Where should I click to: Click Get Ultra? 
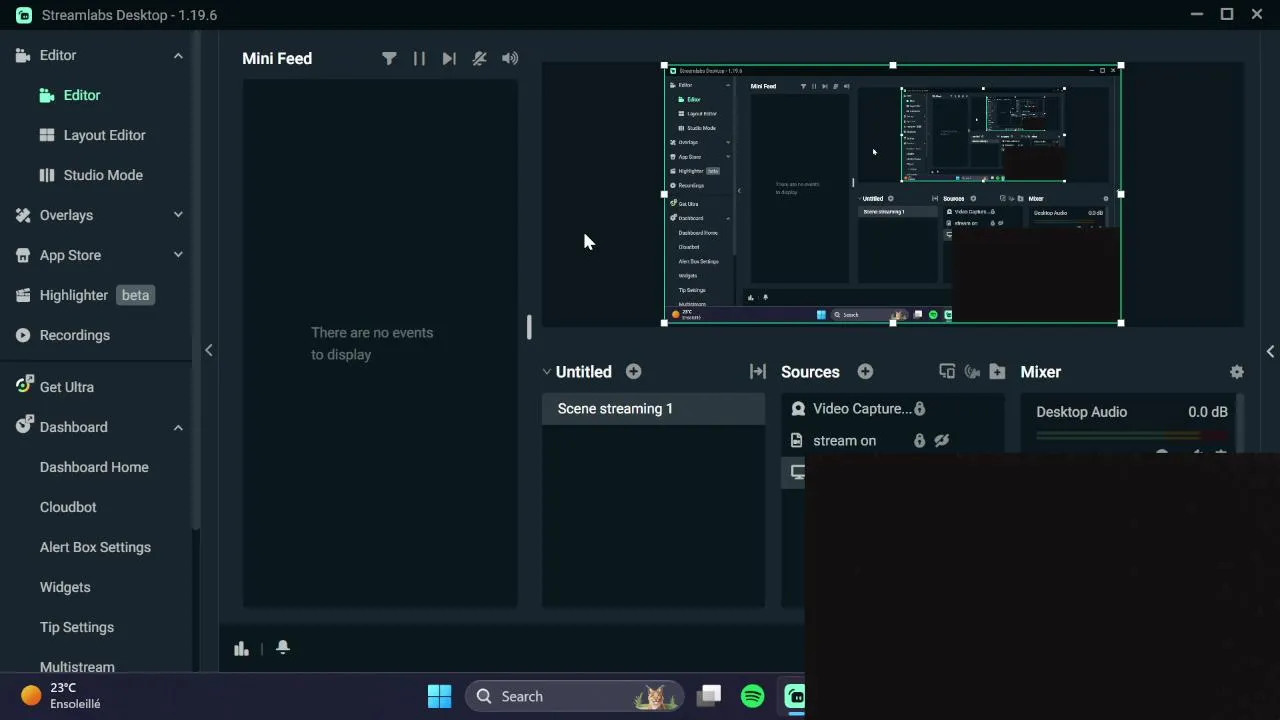[x=66, y=387]
